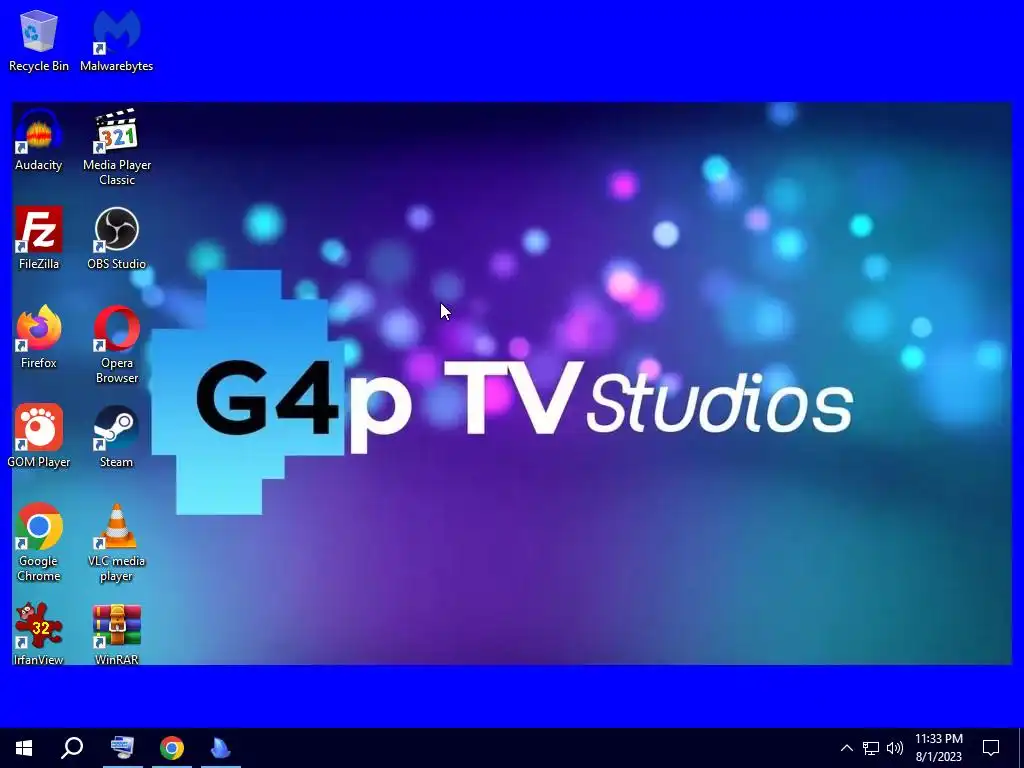
Task: Select the IrfanView desktop shortcut
Action: [x=39, y=634]
